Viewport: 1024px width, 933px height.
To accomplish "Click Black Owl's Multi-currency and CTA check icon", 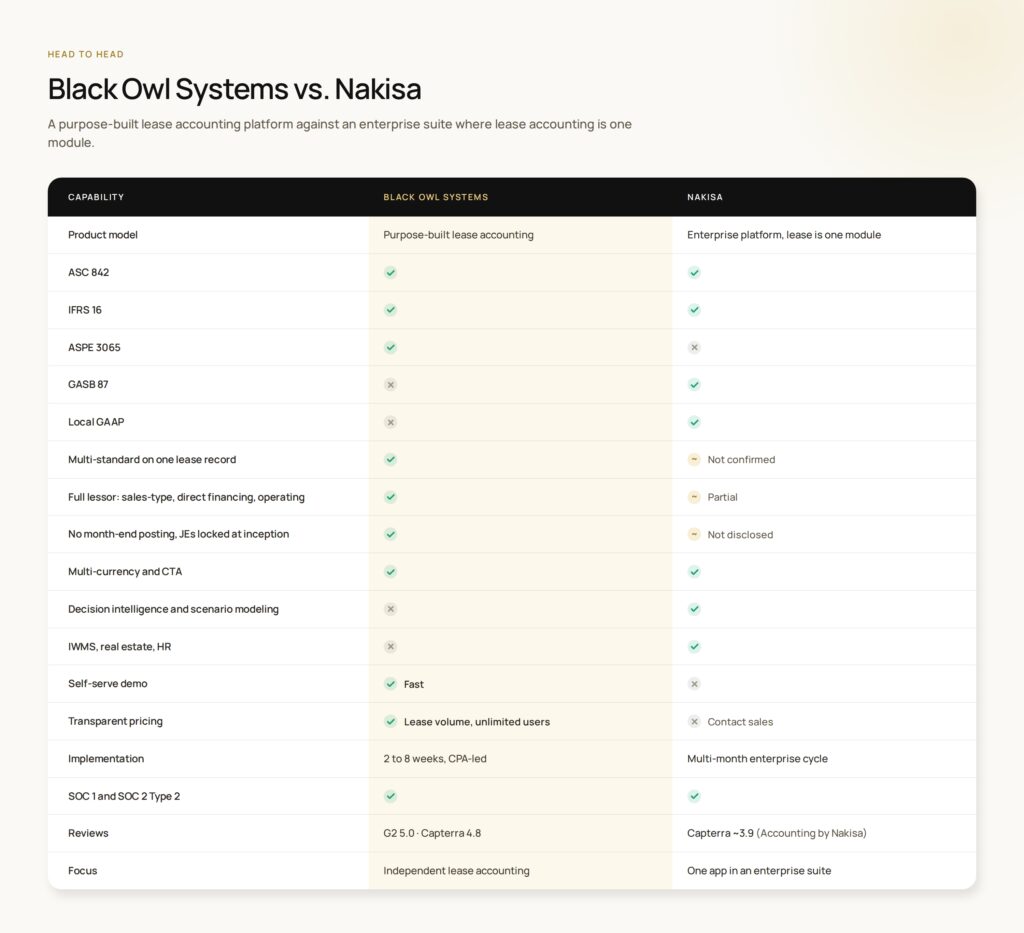I will (x=391, y=572).
